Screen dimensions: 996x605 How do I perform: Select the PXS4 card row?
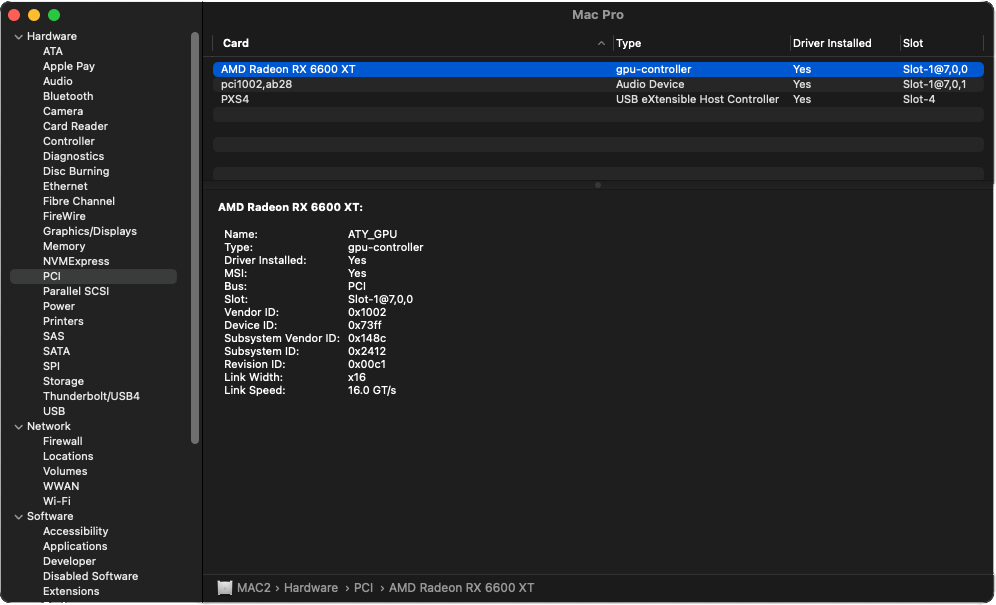pos(598,99)
